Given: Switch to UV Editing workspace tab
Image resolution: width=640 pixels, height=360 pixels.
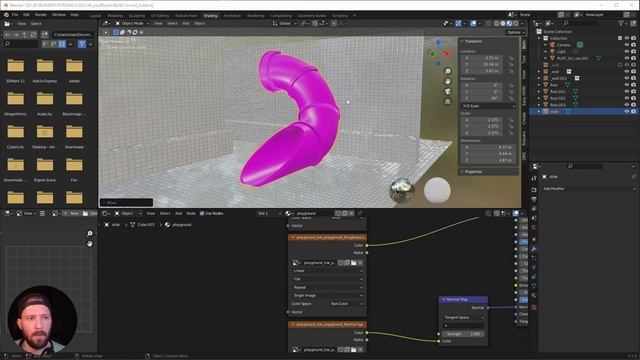Looking at the screenshot, I should [160, 16].
